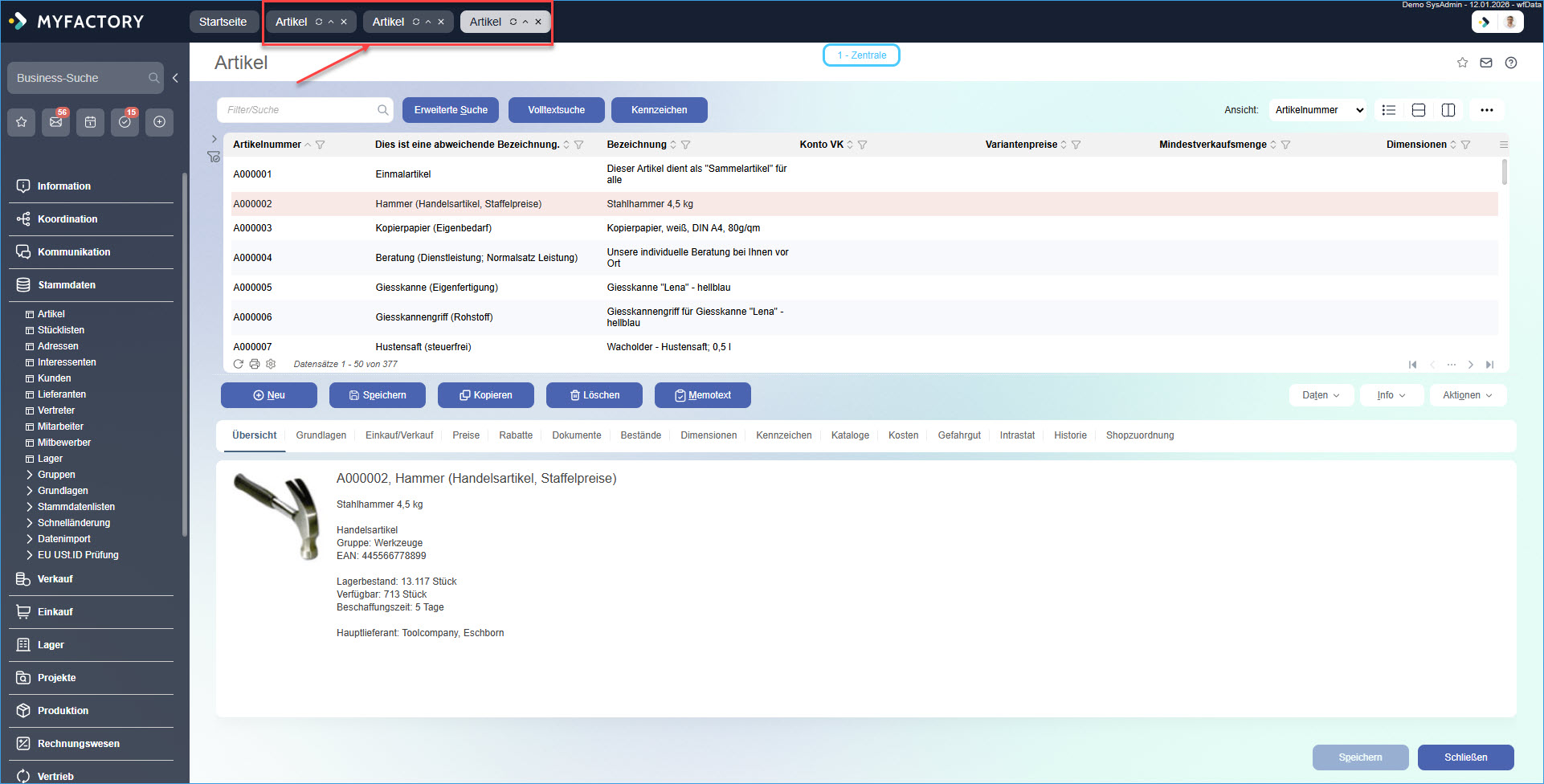Collapse the first Artikel window tab
The height and width of the screenshot is (784, 1544).
pos(332,22)
